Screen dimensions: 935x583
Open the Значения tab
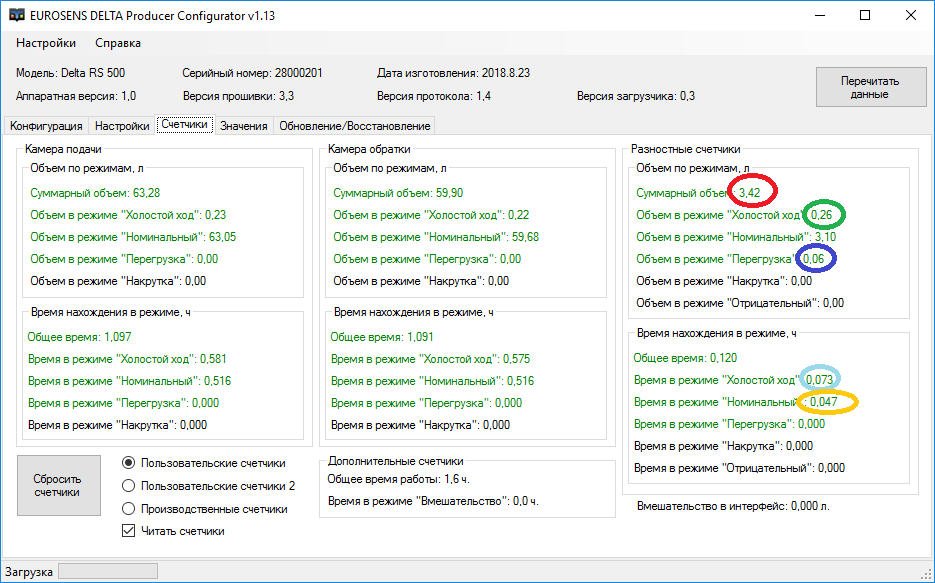pos(244,126)
